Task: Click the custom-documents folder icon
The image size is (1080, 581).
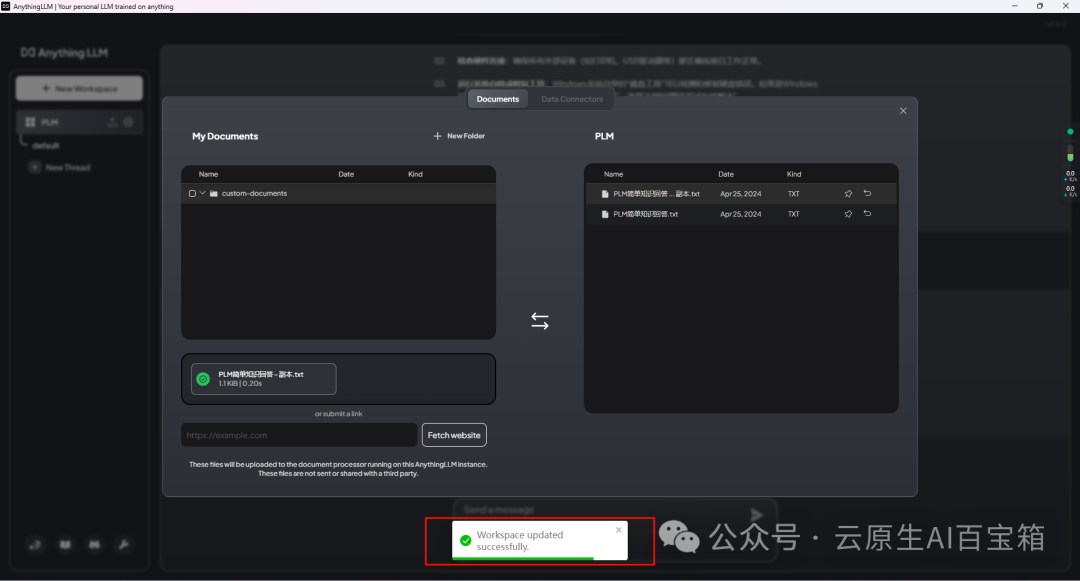Action: coord(214,193)
